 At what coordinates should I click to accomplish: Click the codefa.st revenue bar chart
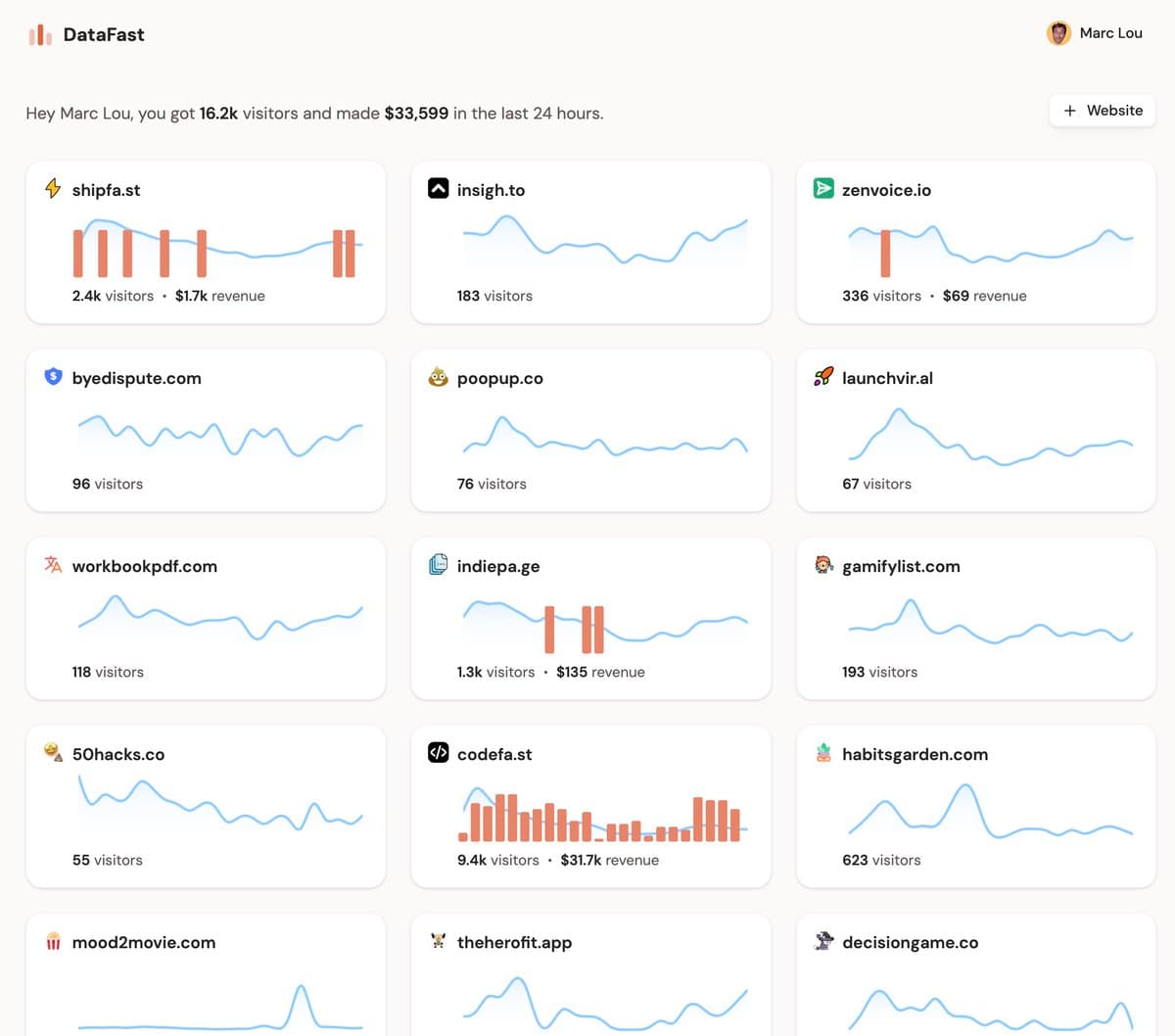click(x=599, y=819)
